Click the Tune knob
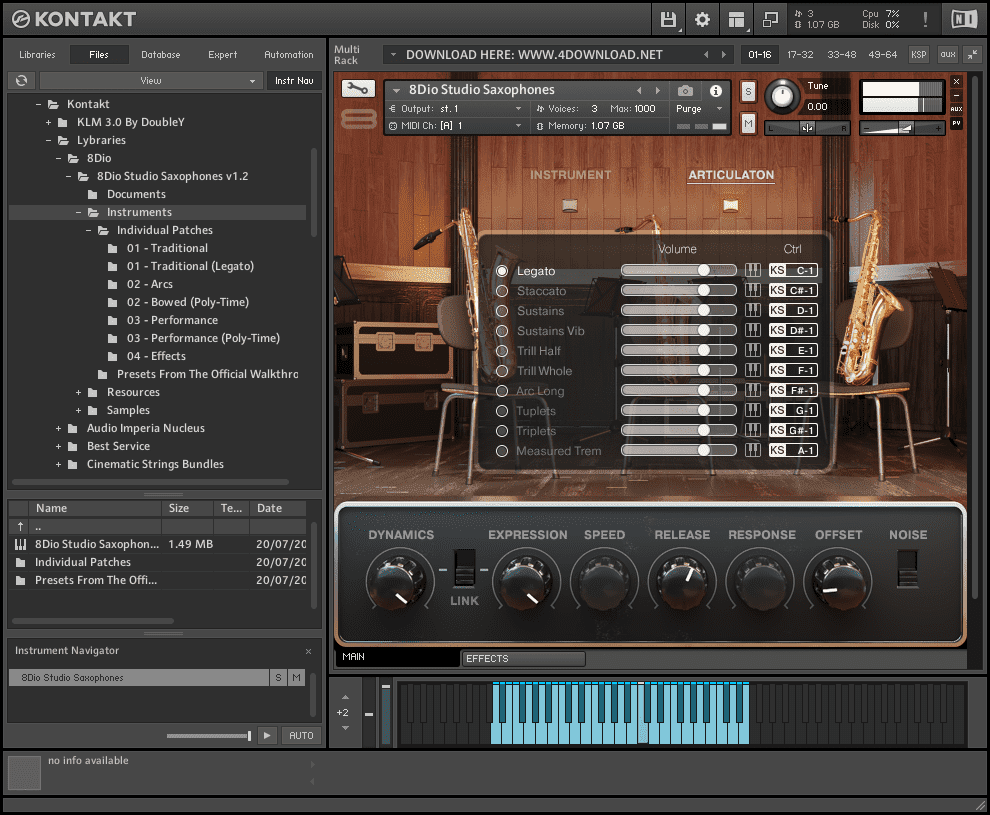 pyautogui.click(x=782, y=97)
